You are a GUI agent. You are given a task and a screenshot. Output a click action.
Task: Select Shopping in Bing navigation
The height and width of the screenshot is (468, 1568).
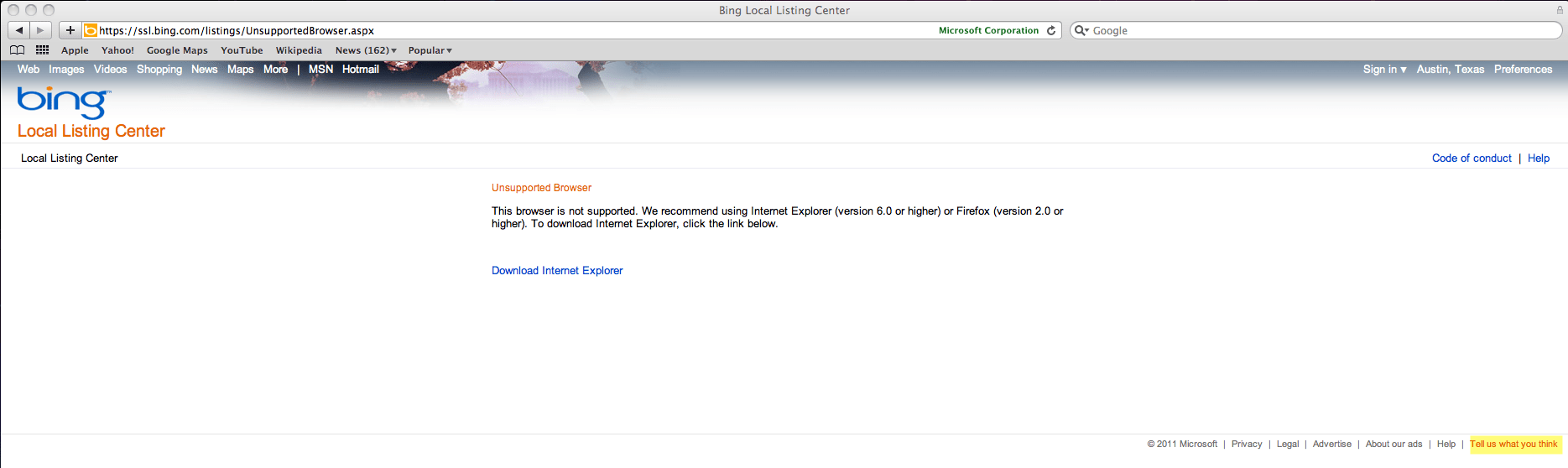[159, 70]
